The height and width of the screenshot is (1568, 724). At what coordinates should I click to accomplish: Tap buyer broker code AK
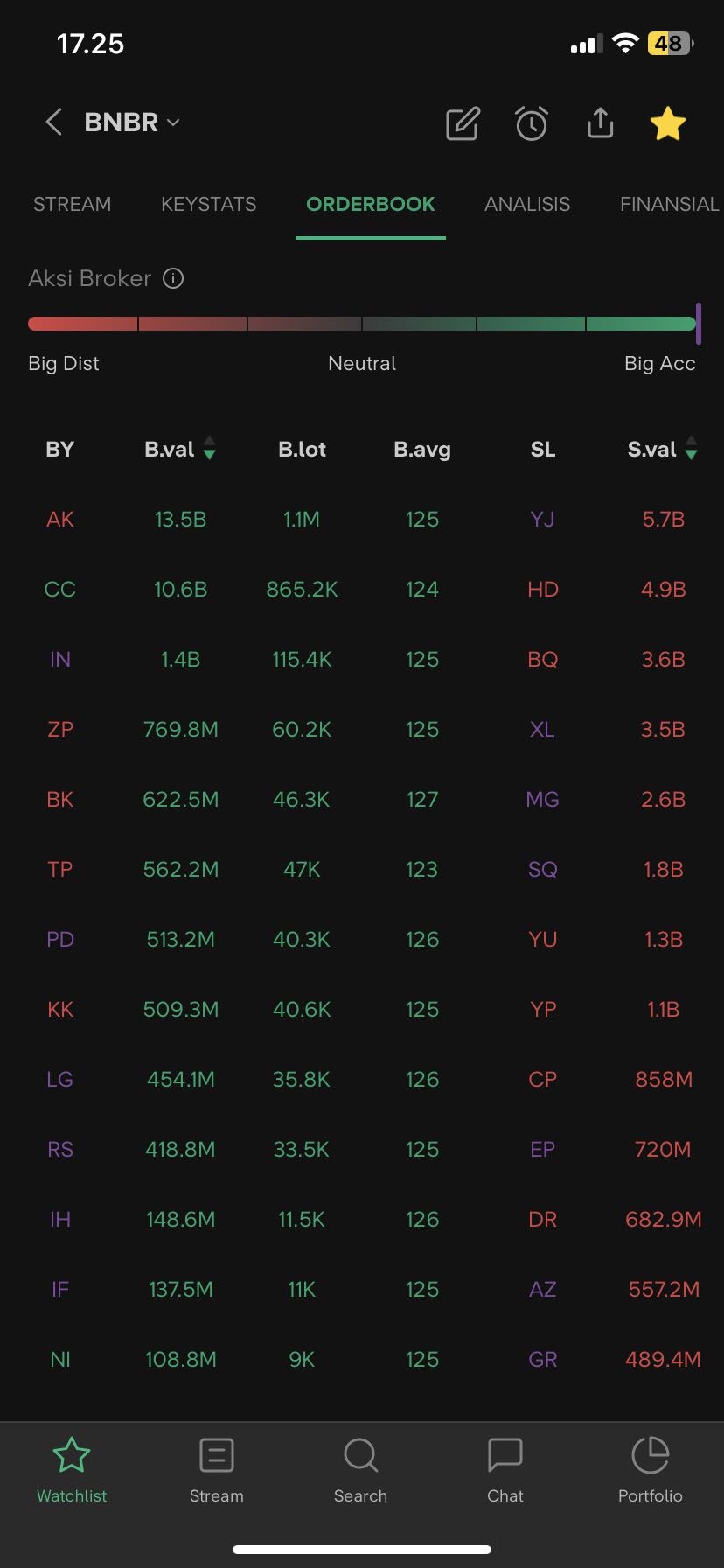(x=59, y=520)
